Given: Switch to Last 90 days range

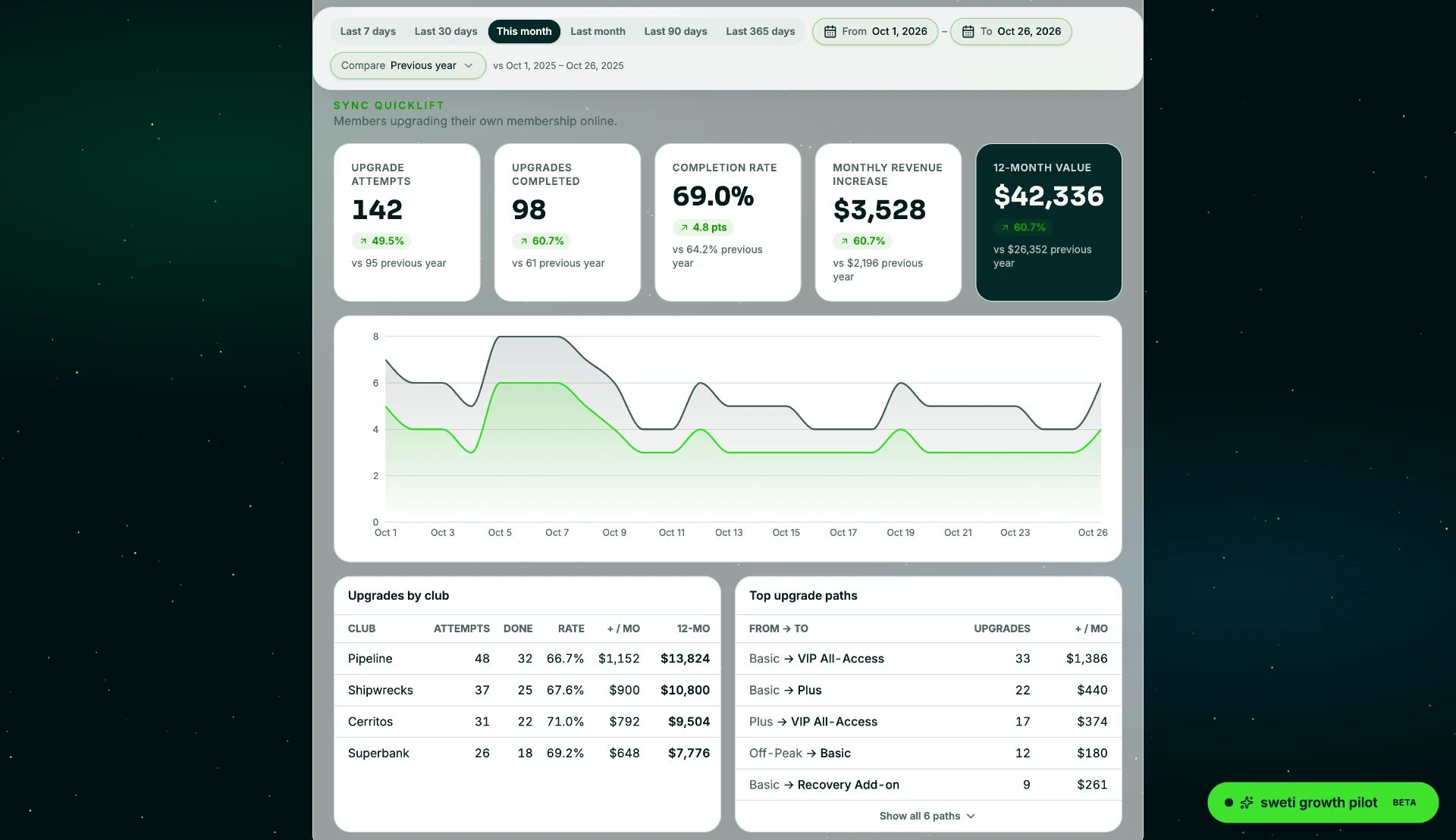Looking at the screenshot, I should (x=676, y=31).
